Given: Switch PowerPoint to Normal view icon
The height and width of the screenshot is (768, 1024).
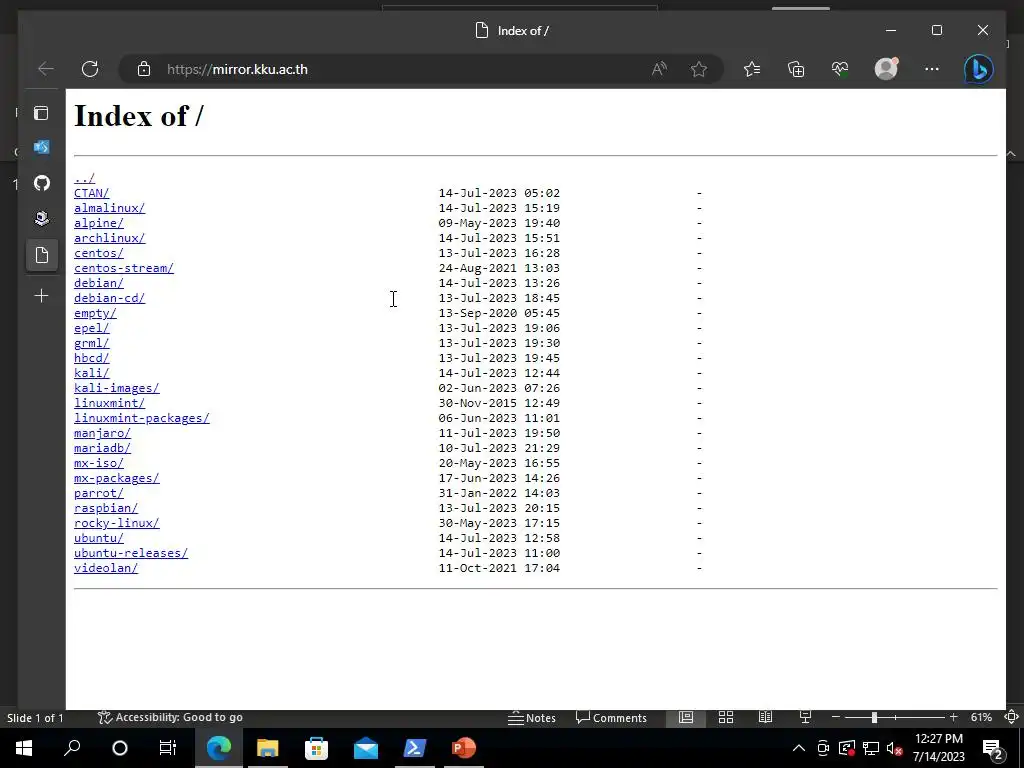Looking at the screenshot, I should 686,717.
